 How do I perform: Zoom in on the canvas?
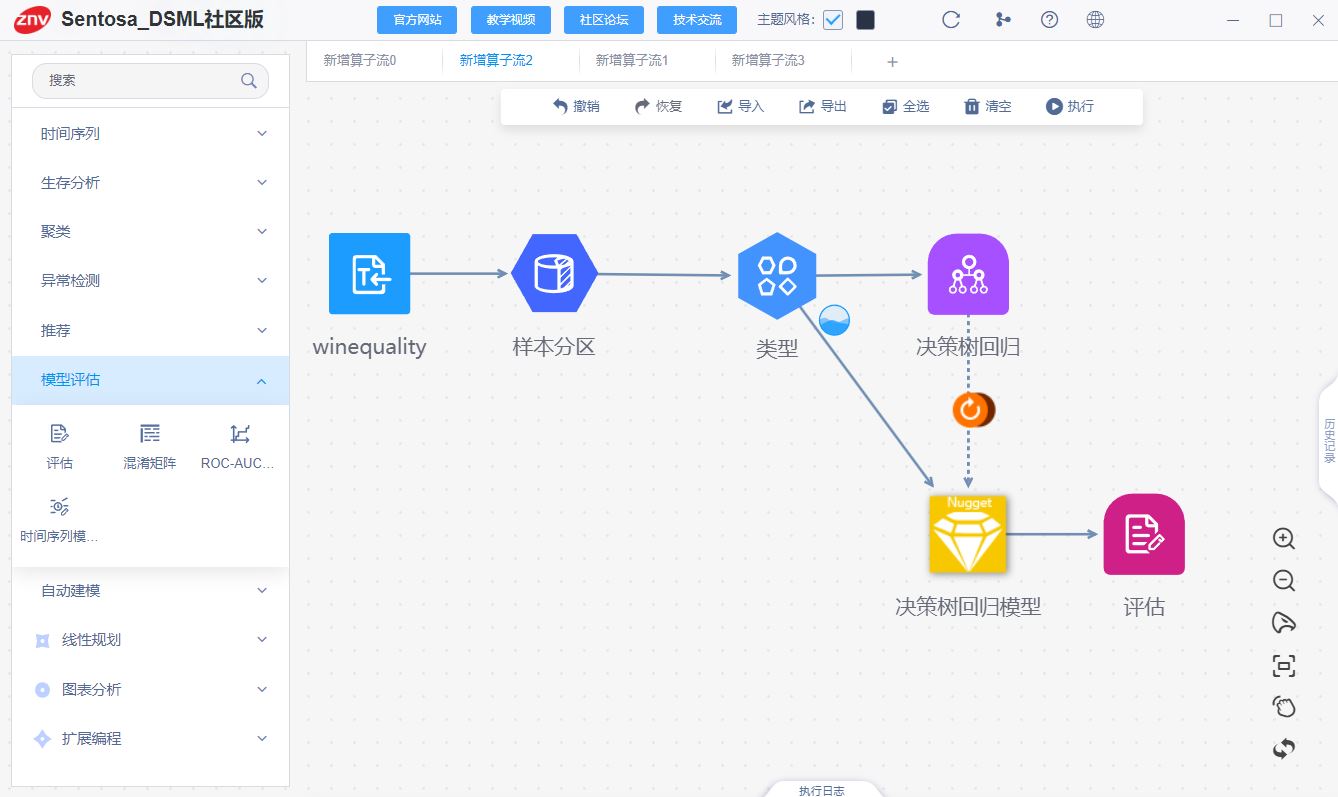click(1284, 538)
